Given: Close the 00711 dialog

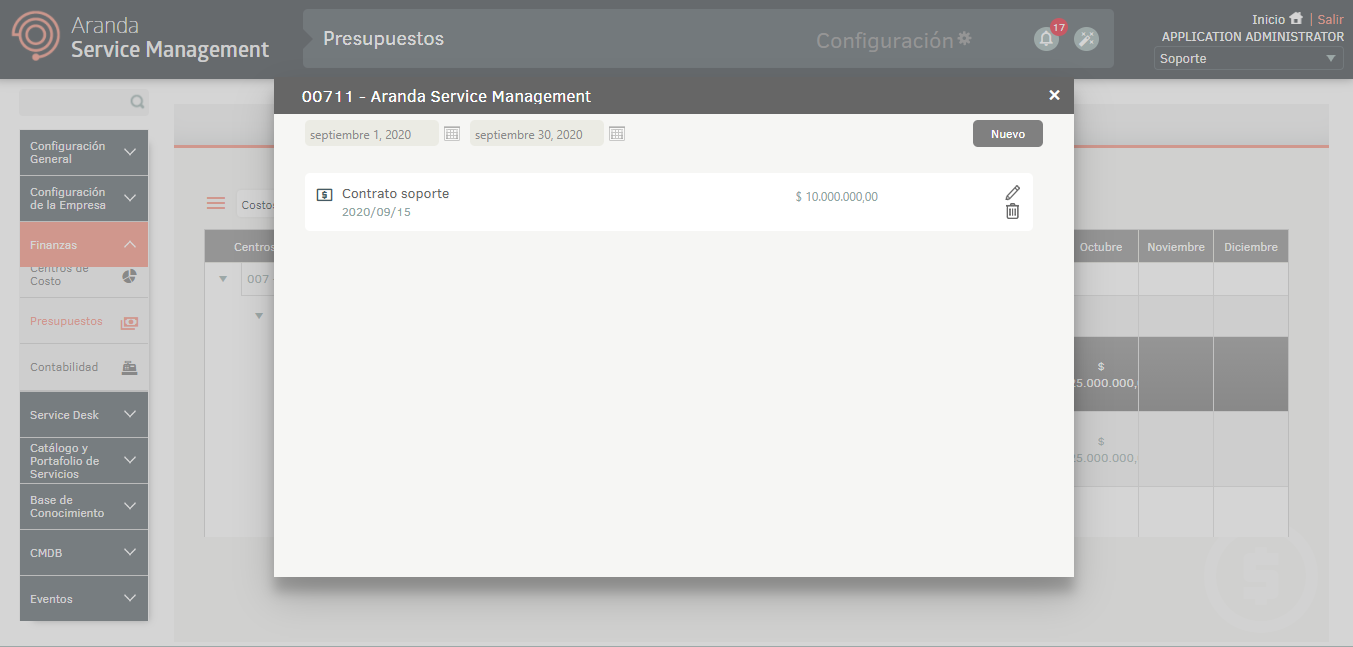Looking at the screenshot, I should (x=1054, y=95).
